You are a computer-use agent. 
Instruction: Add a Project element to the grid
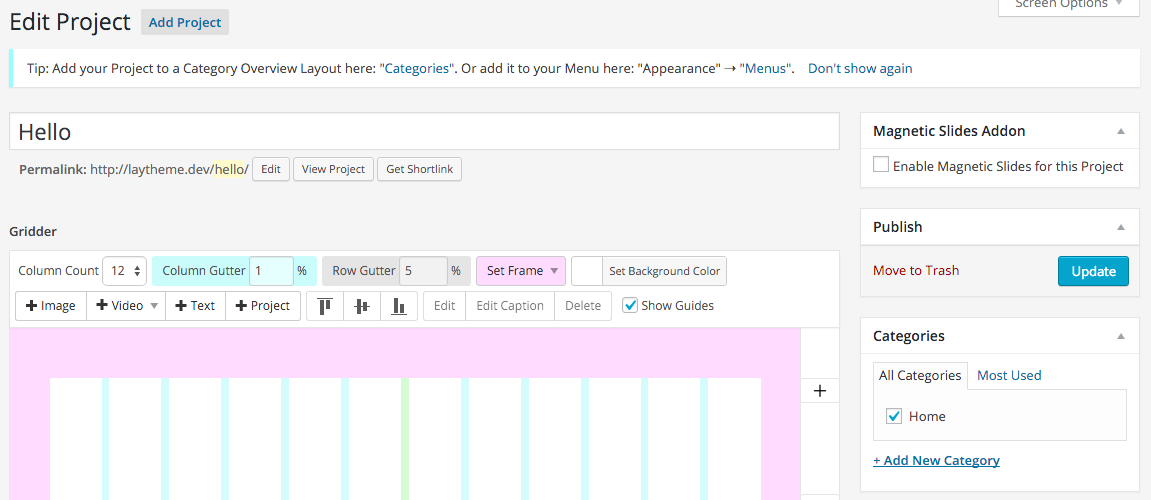click(x=263, y=306)
